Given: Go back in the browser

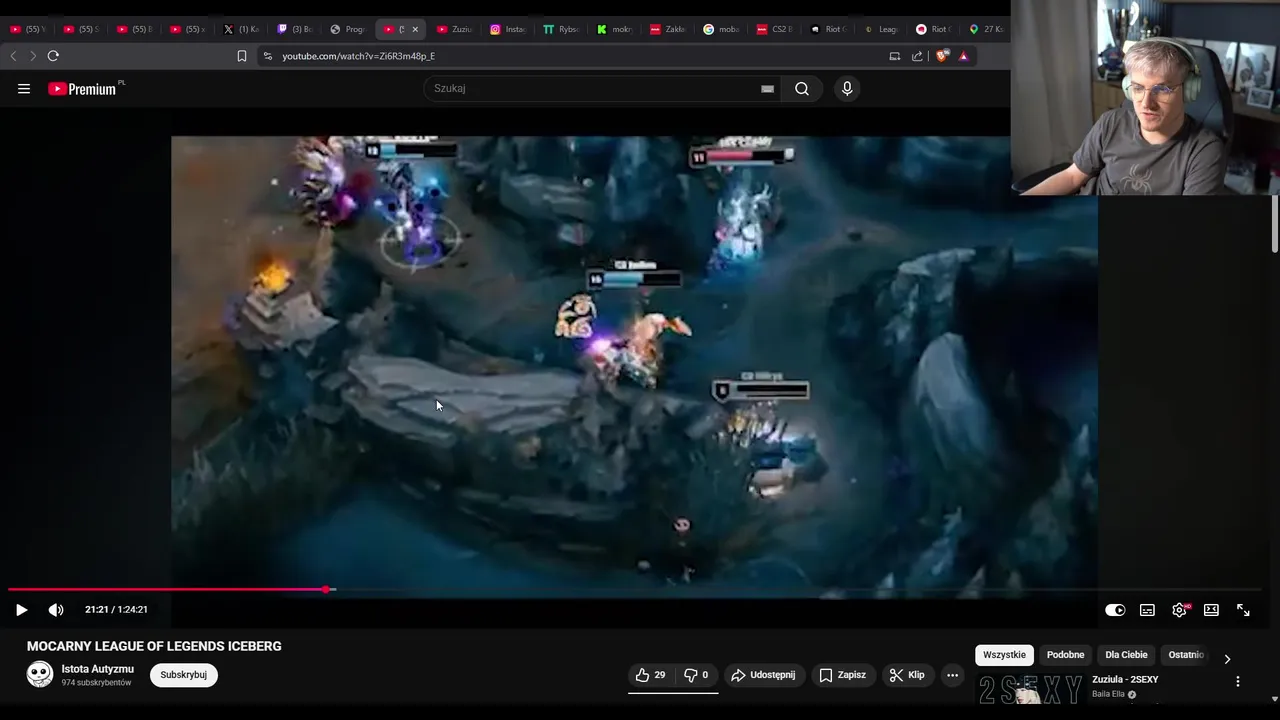Looking at the screenshot, I should [x=13, y=56].
